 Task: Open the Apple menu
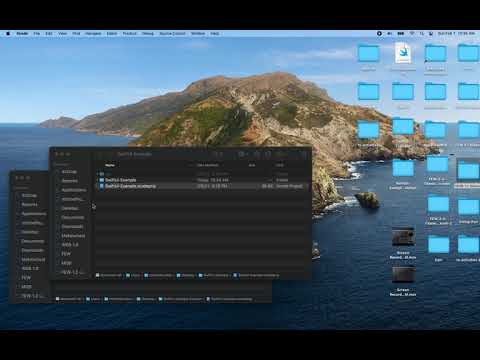point(8,34)
